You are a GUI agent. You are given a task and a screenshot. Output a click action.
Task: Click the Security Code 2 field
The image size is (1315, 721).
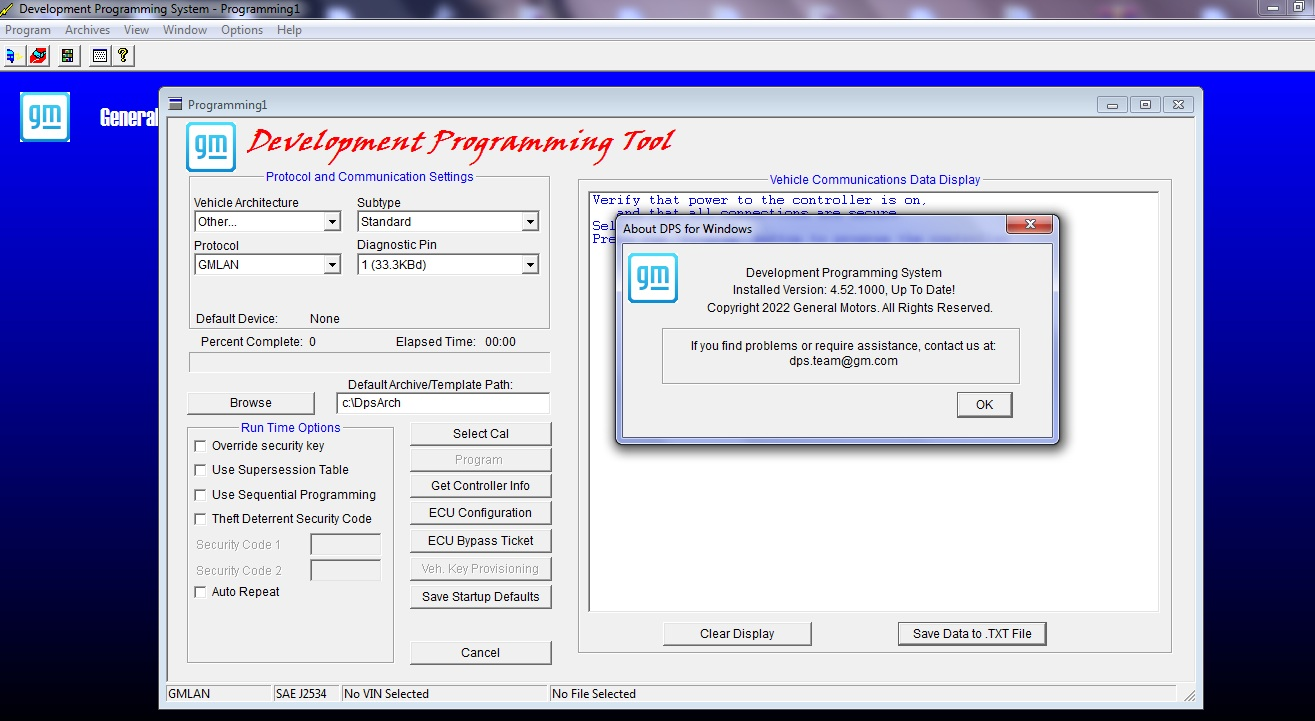pos(346,570)
